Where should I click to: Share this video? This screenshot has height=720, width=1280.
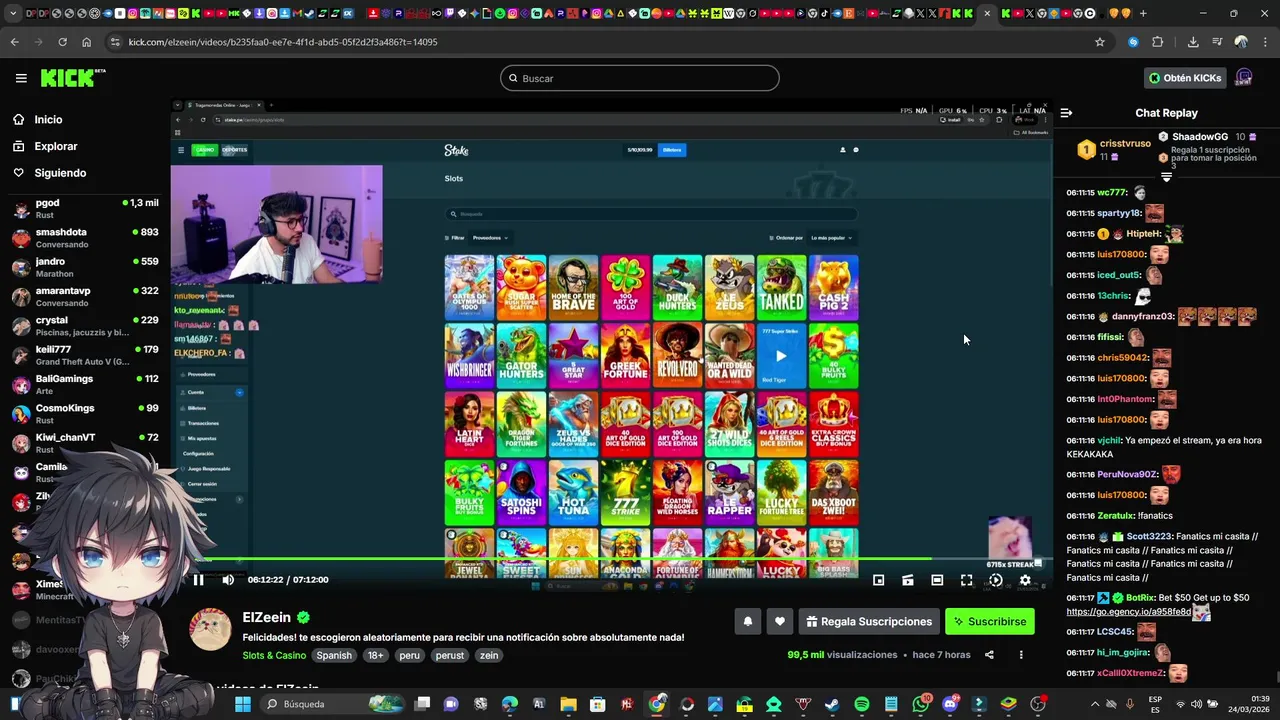point(989,655)
